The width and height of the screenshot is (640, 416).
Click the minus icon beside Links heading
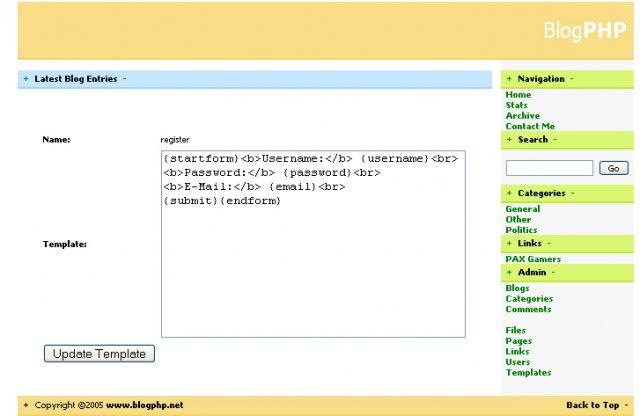tap(549, 243)
